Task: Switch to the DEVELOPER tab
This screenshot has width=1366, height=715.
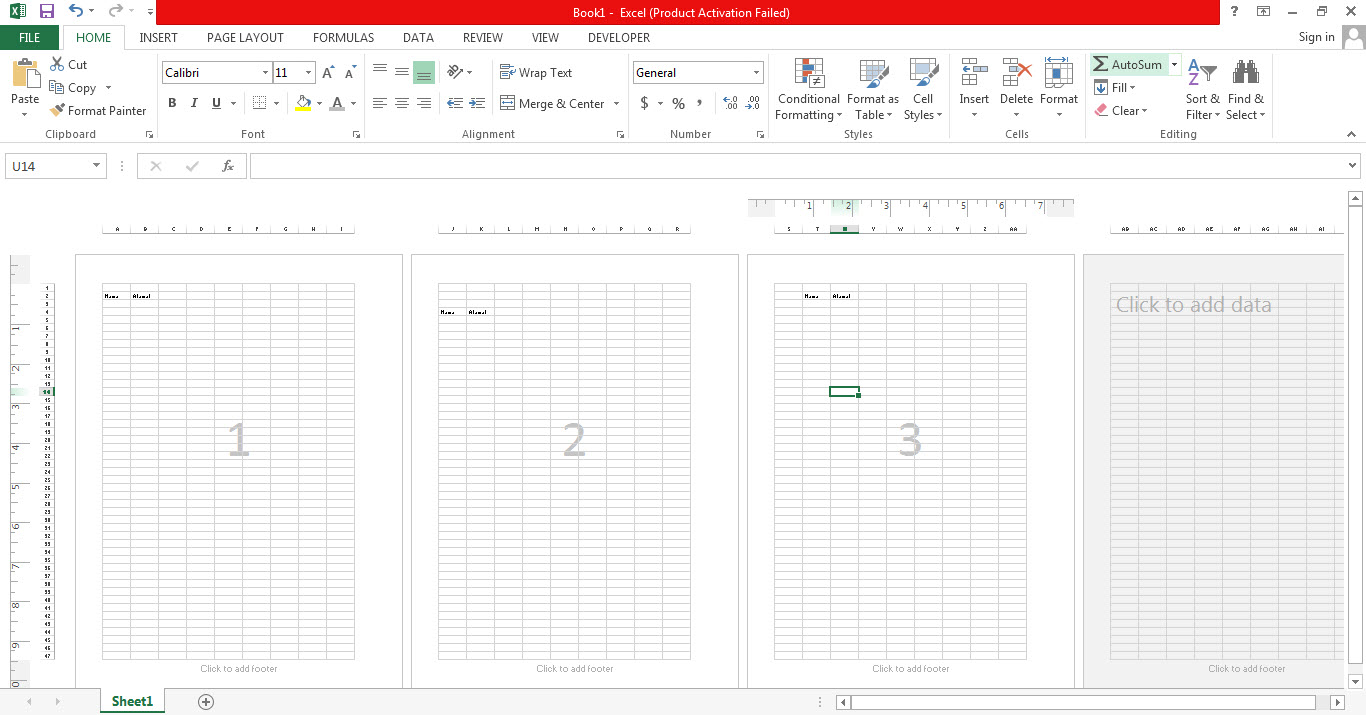Action: click(619, 38)
